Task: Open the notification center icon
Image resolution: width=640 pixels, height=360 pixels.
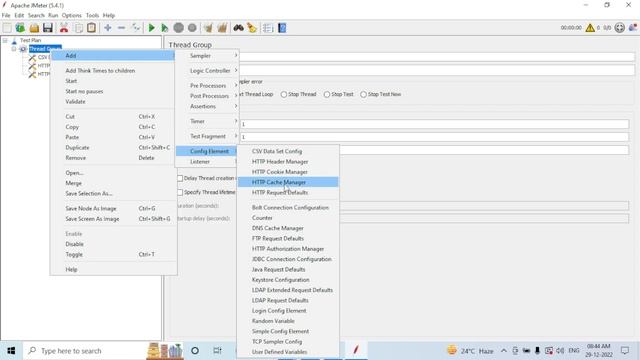Action: 625,351
